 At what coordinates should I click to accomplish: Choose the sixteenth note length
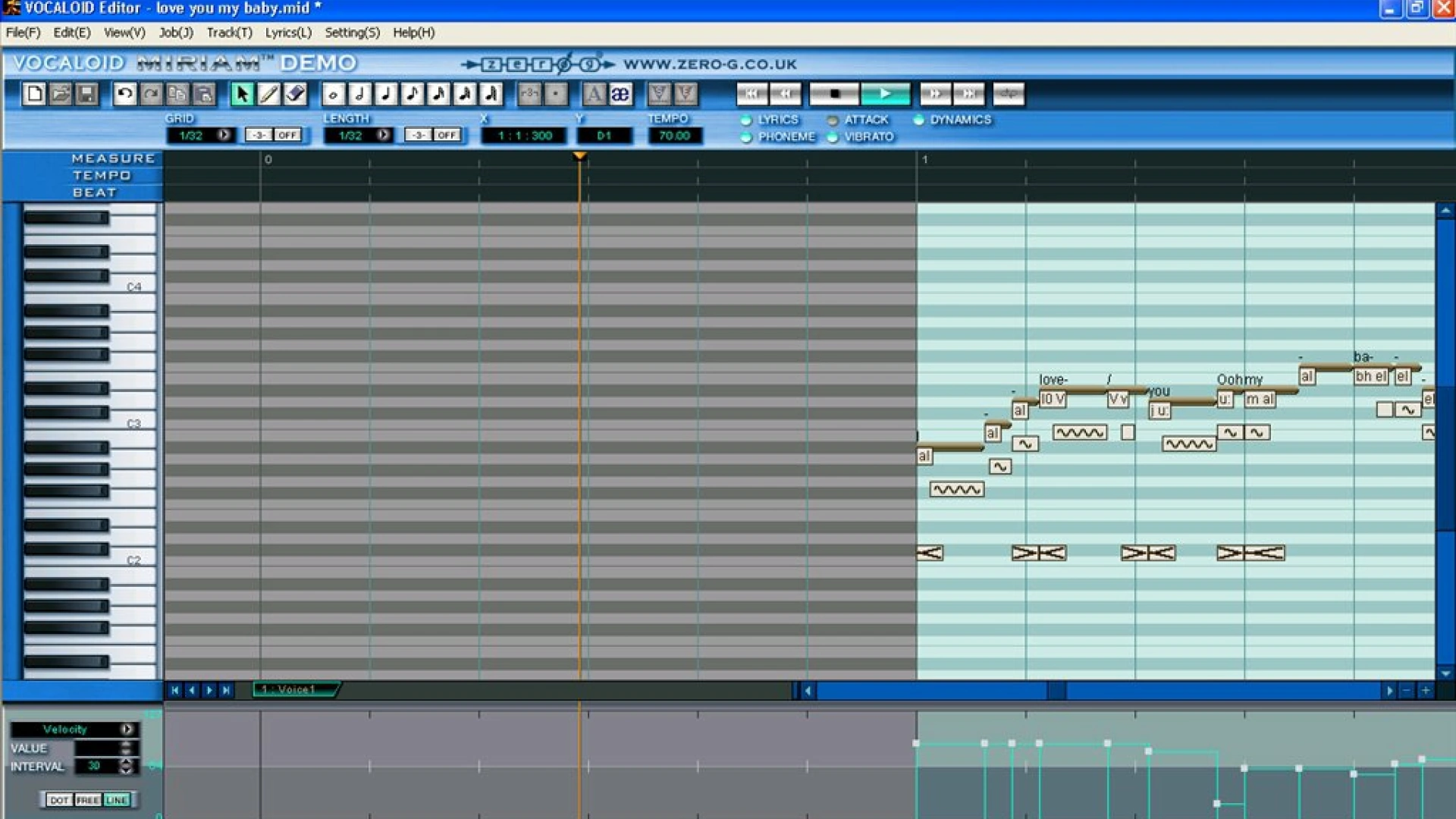[x=438, y=94]
